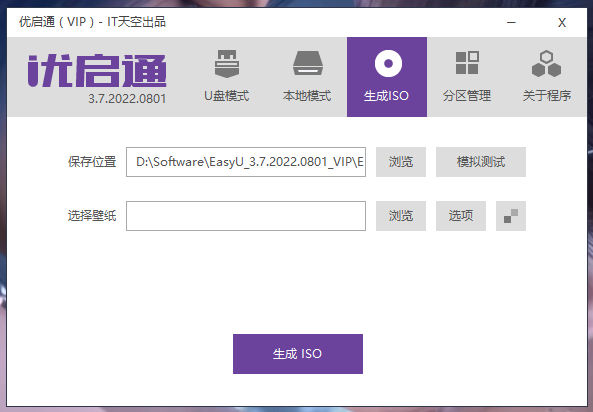This screenshot has height=412, width=593.
Task: Click the small squares icon button
Action: (511, 216)
